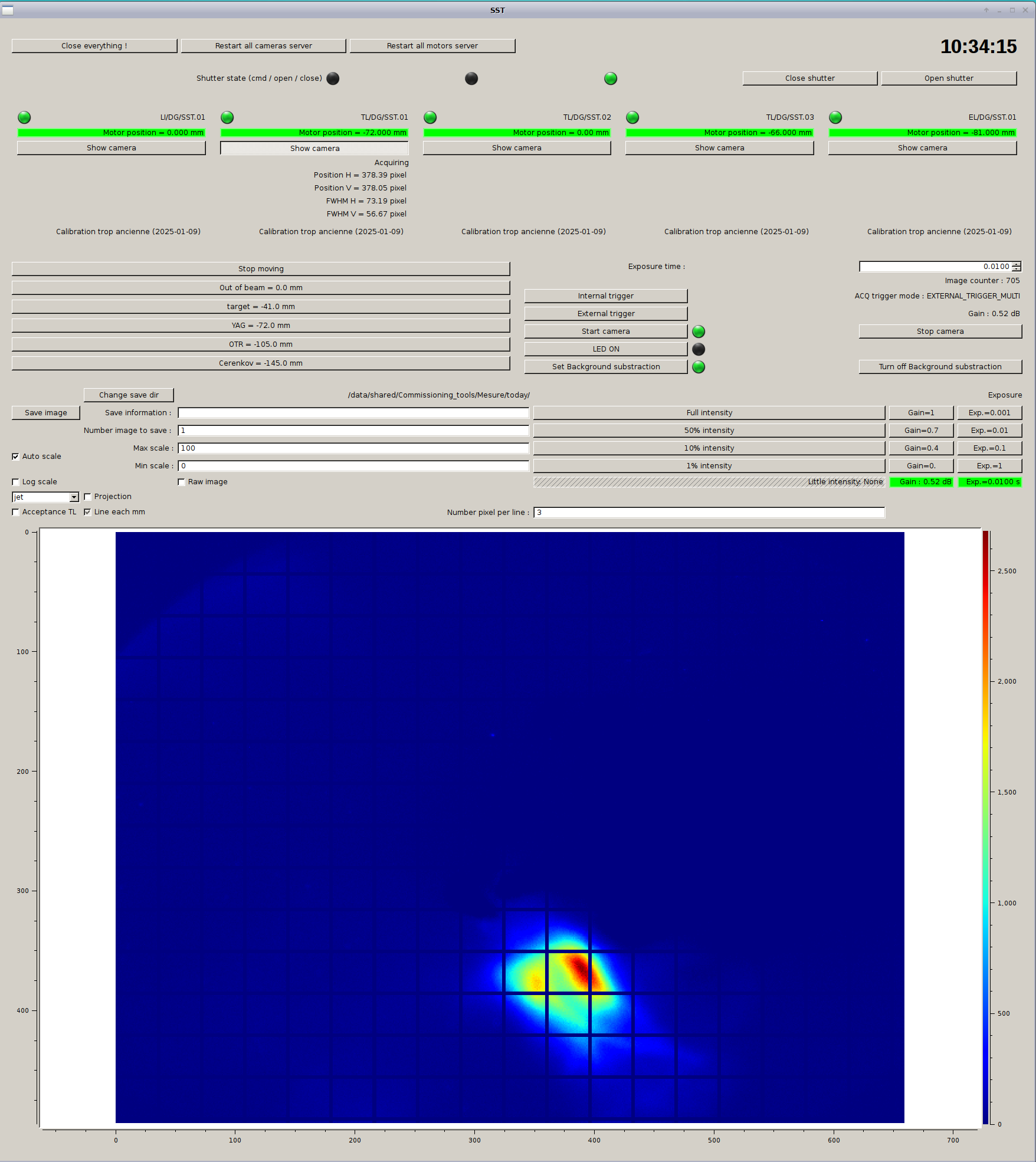Click the EL/DG/SST.01 green status indicator
This screenshot has width=1036, height=1162.
pos(835,117)
